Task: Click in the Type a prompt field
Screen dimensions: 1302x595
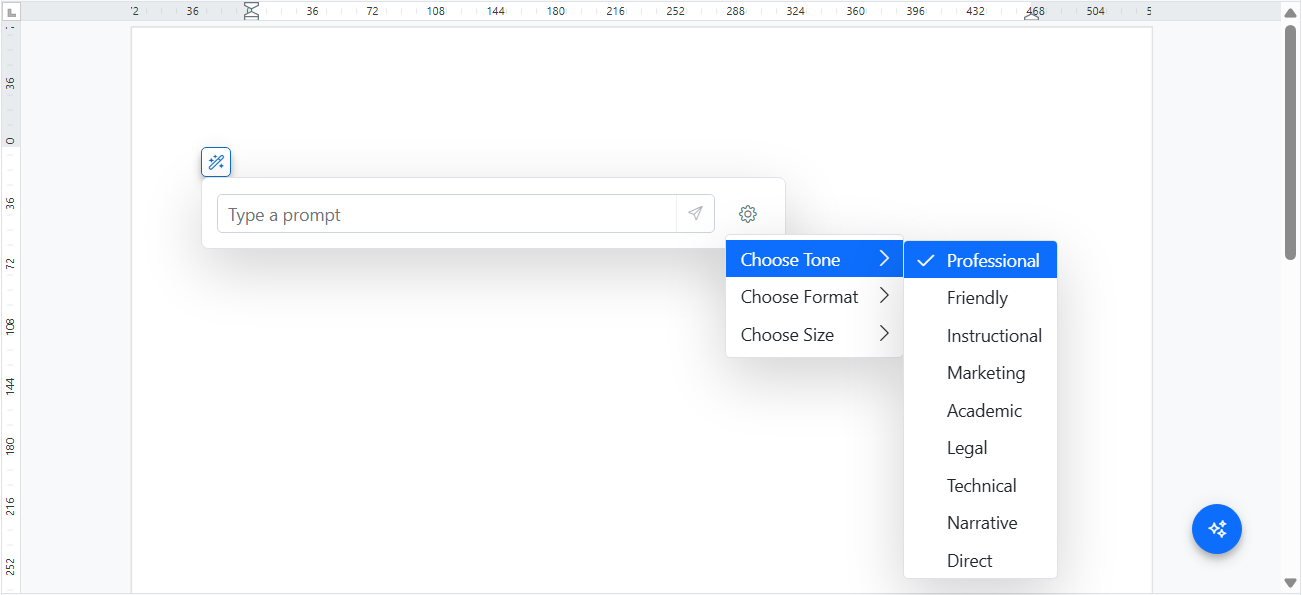Action: (447, 214)
